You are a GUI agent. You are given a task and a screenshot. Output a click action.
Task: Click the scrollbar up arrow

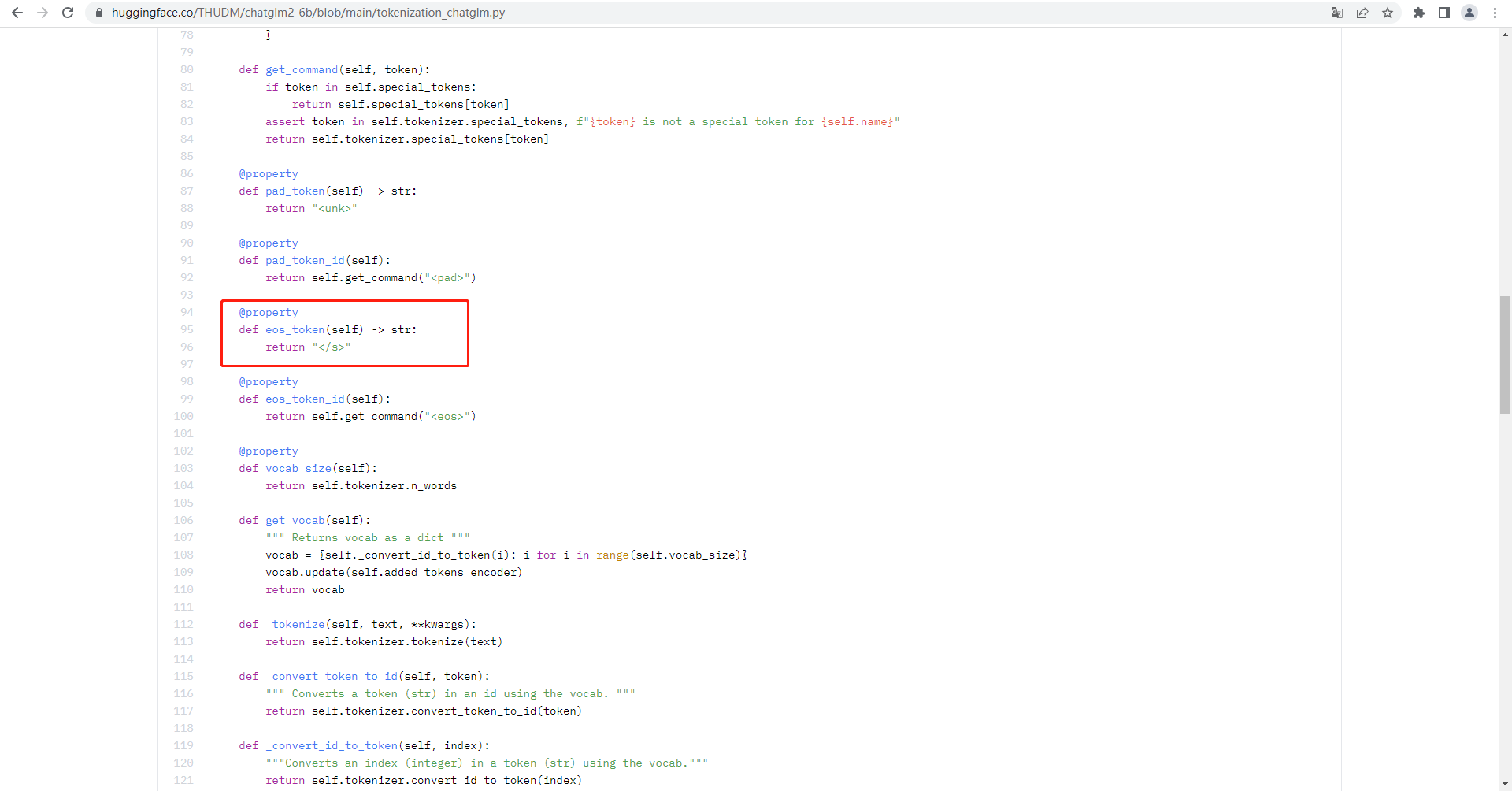(x=1504, y=34)
